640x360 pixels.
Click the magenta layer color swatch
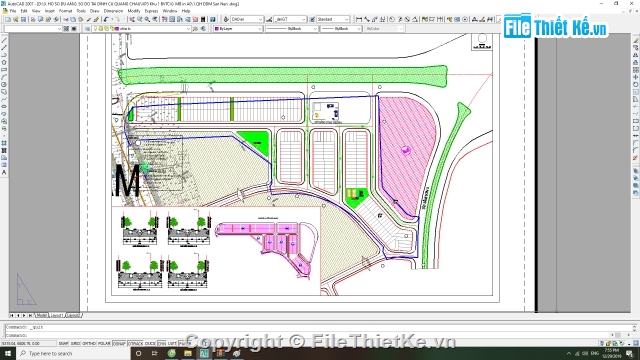pos(117,29)
